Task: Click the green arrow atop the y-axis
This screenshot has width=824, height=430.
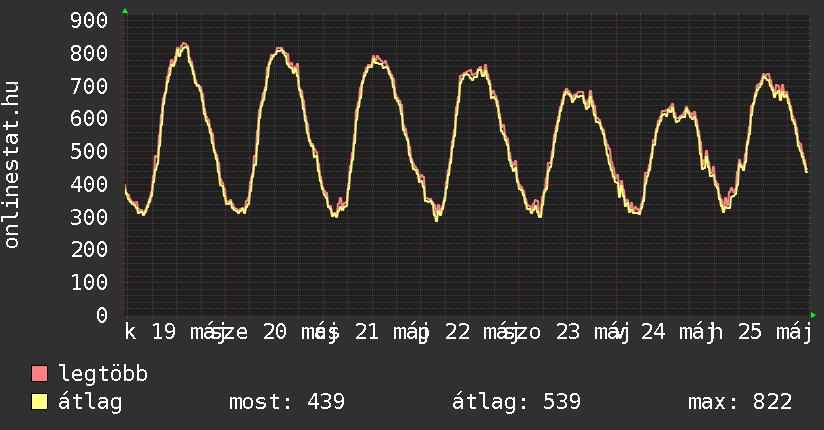Action: pyautogui.click(x=125, y=11)
